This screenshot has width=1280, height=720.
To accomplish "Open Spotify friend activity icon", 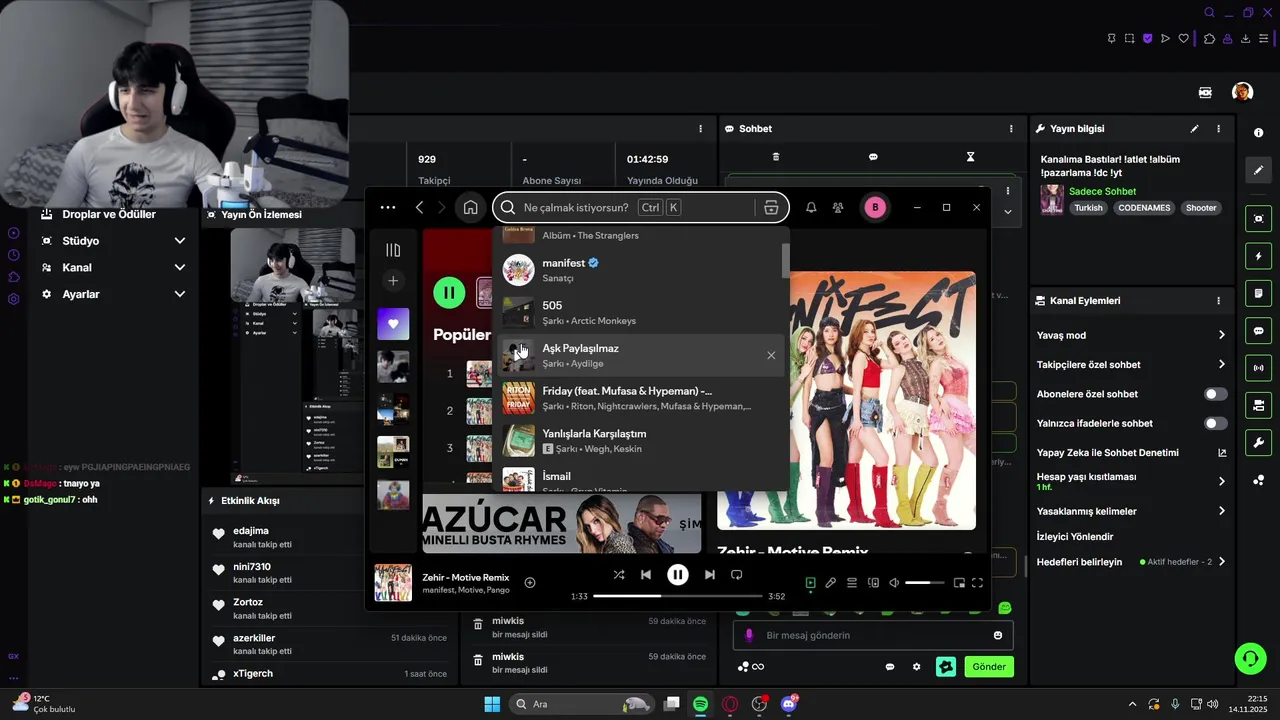I will (x=838, y=208).
